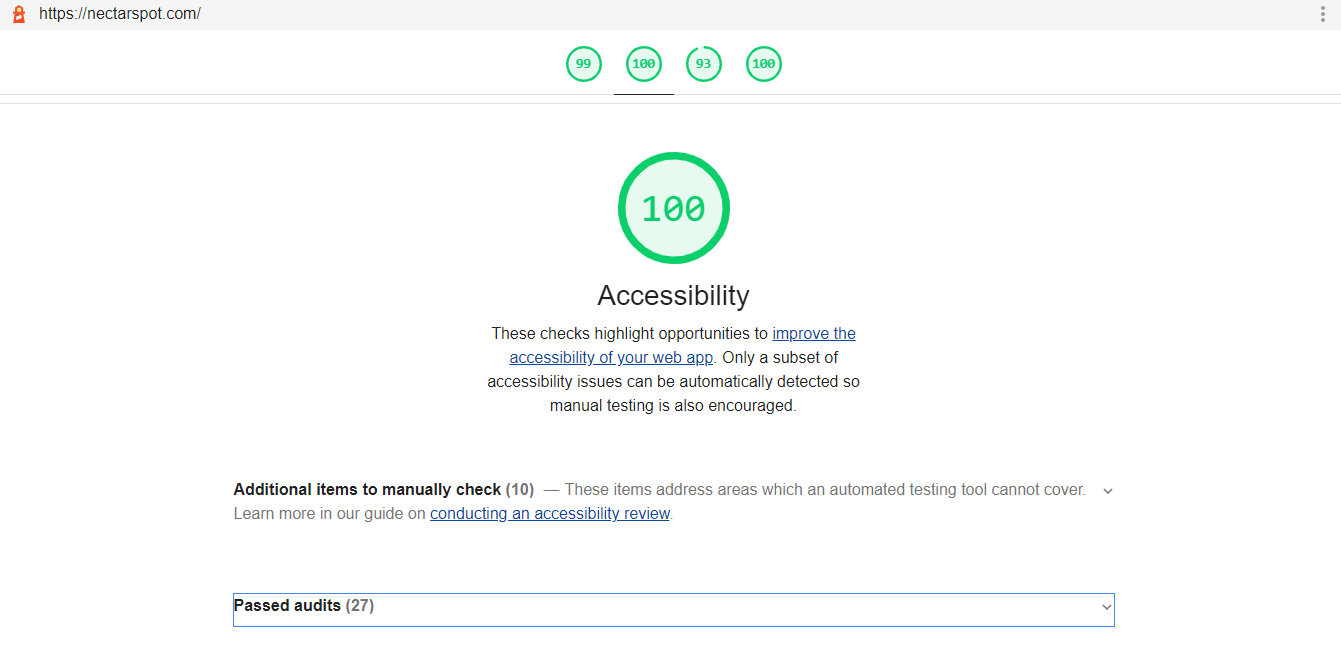Image resolution: width=1341 pixels, height=645 pixels.
Task: Click the large 100 Accessibility score circle
Action: [x=673, y=208]
